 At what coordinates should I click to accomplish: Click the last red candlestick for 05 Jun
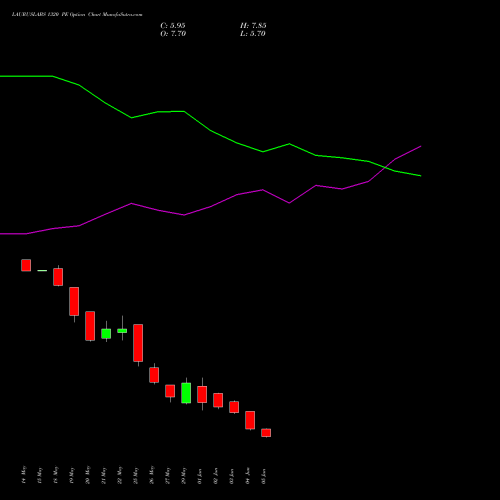click(266, 433)
